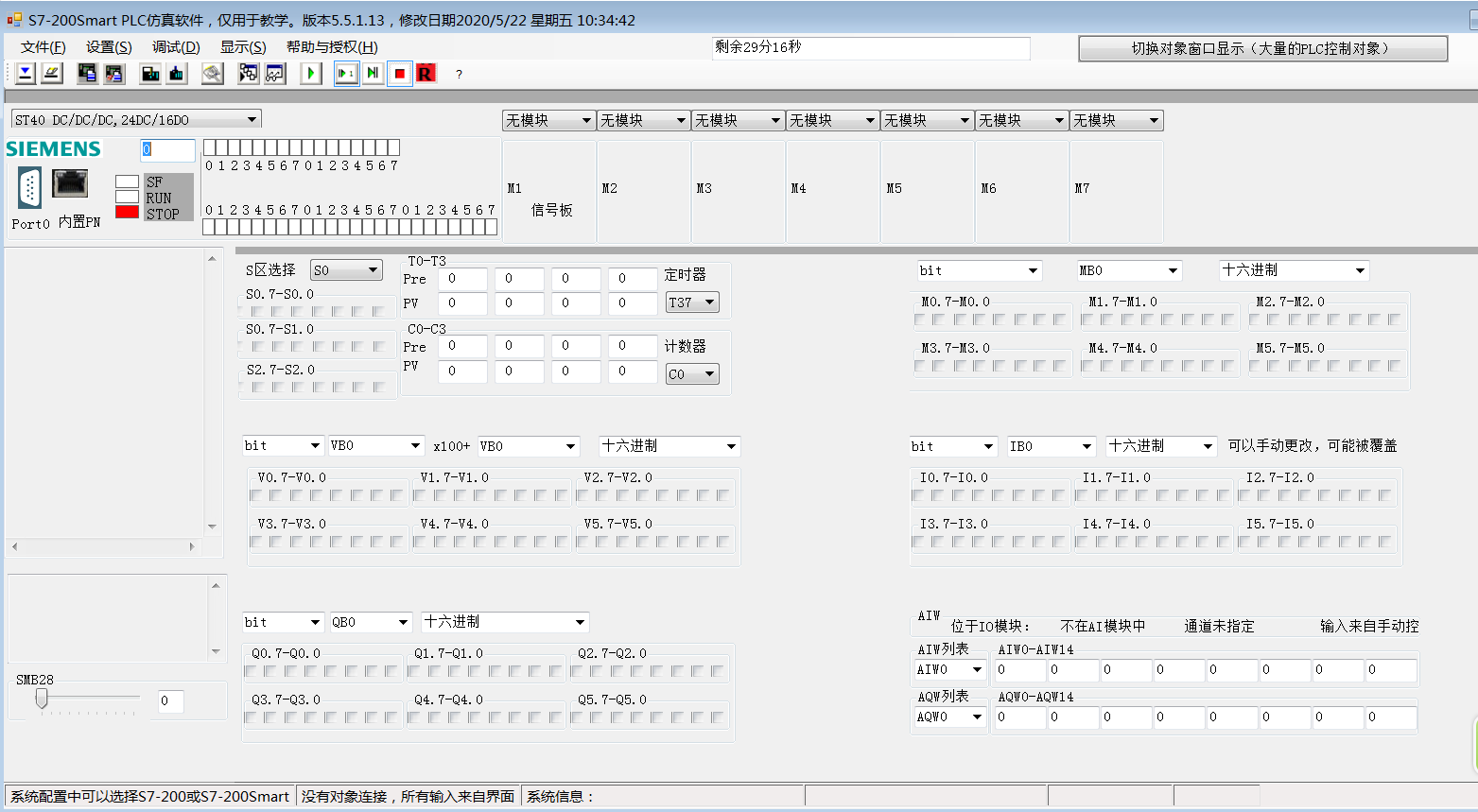Toggle the first checkbox under I0.7-I0.0

point(918,495)
